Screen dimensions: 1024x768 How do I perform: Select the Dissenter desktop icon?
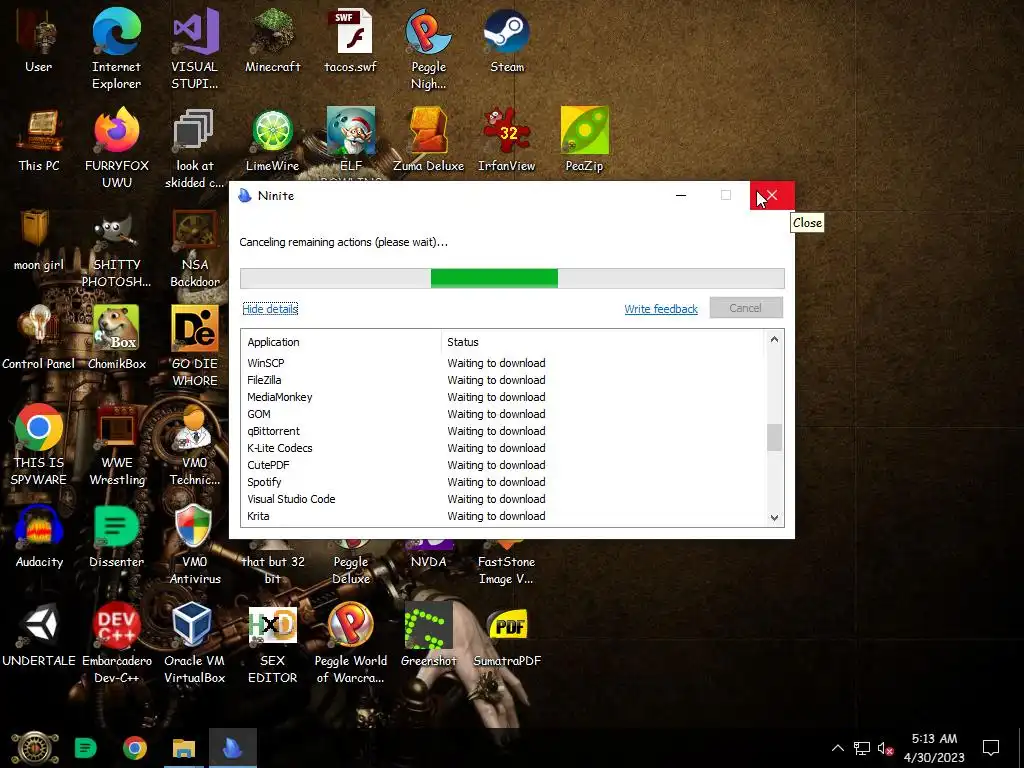[x=116, y=537]
